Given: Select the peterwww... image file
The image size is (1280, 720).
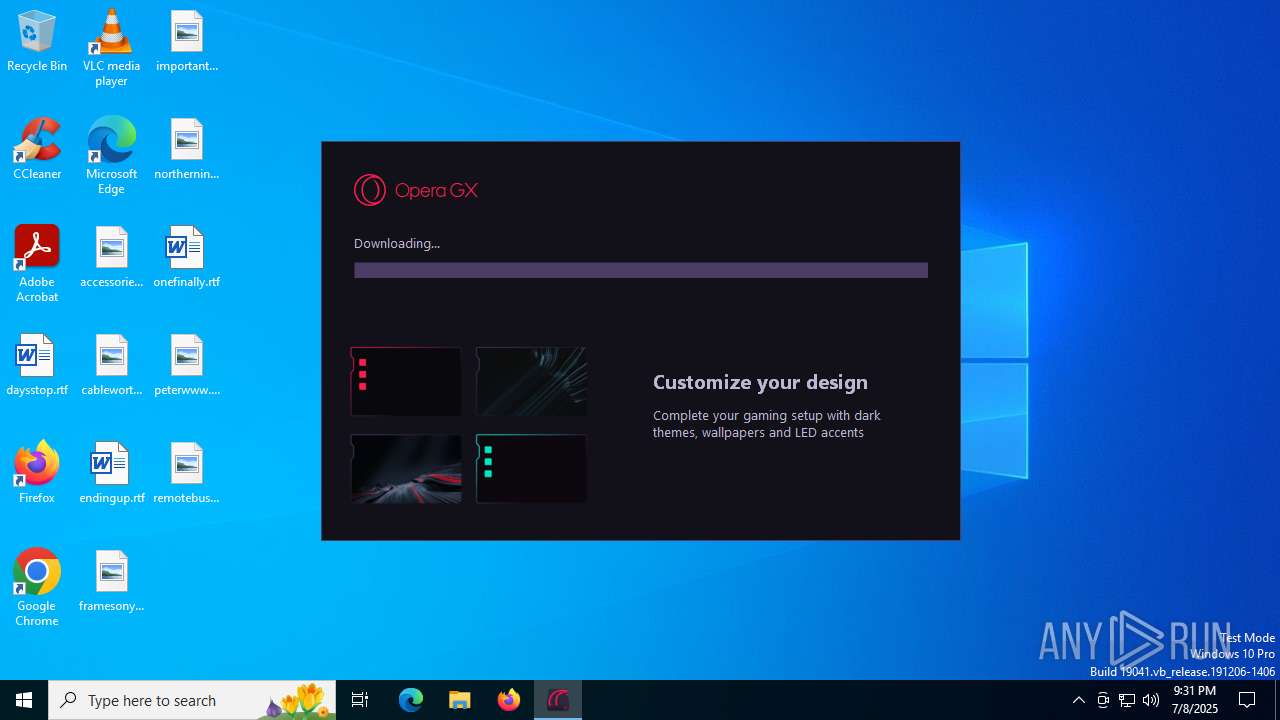Looking at the screenshot, I should click(x=187, y=365).
